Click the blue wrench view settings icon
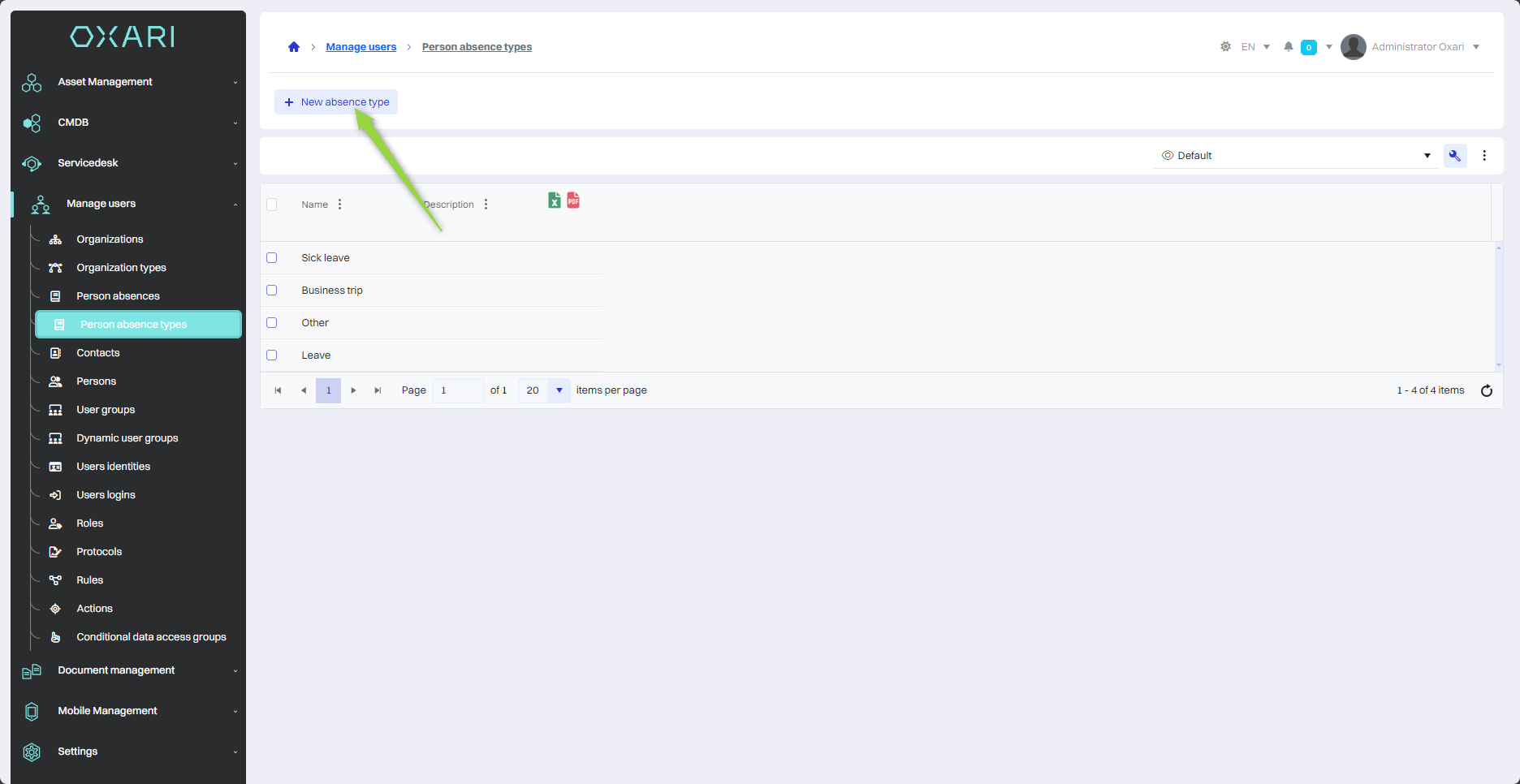The width and height of the screenshot is (1520, 784). (x=1454, y=156)
